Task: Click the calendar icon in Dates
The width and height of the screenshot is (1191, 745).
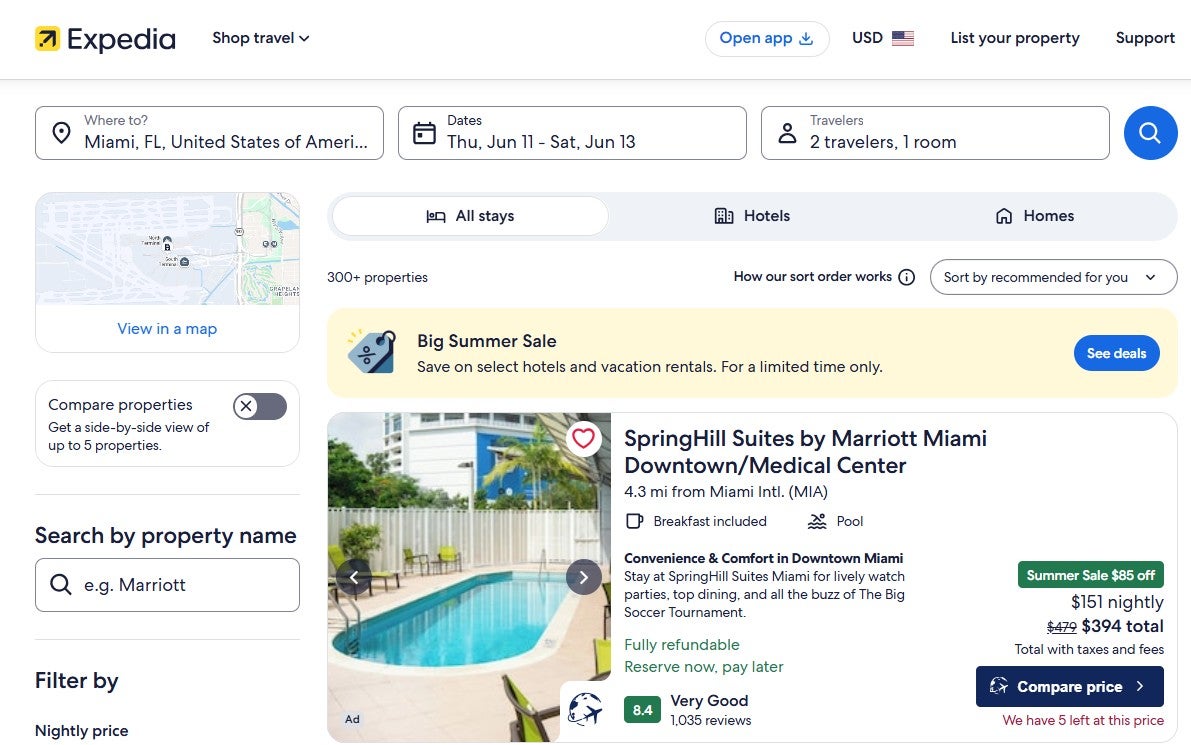Action: 424,133
